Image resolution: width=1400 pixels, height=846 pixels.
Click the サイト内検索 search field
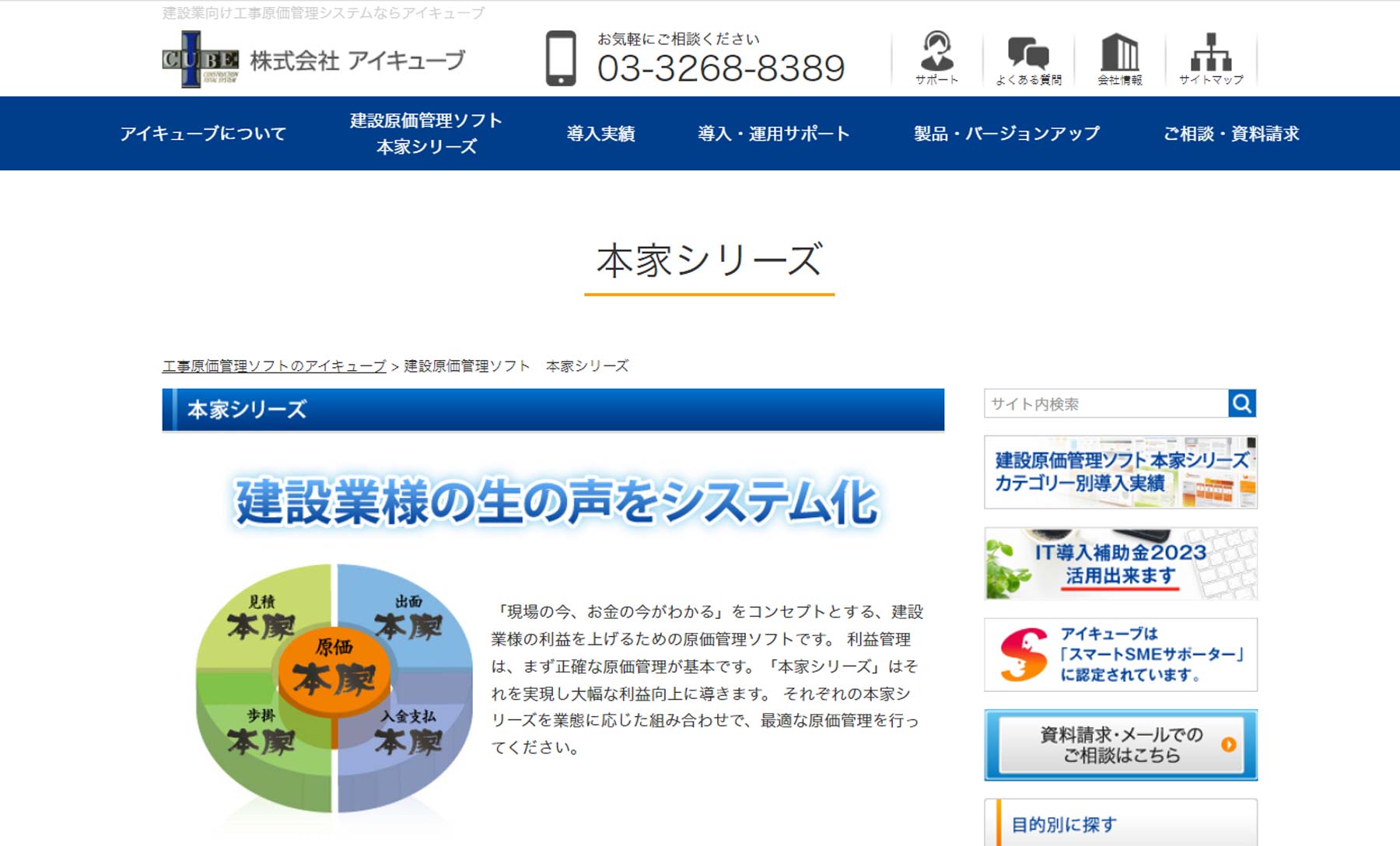tap(1106, 404)
